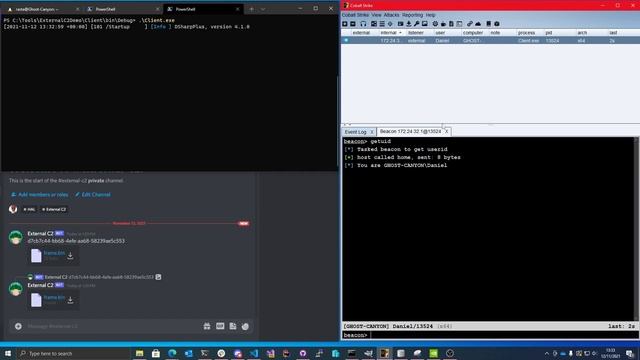Open the Keystrokes key icon
Viewport: 640px width, 360px height.
[x=416, y=24]
